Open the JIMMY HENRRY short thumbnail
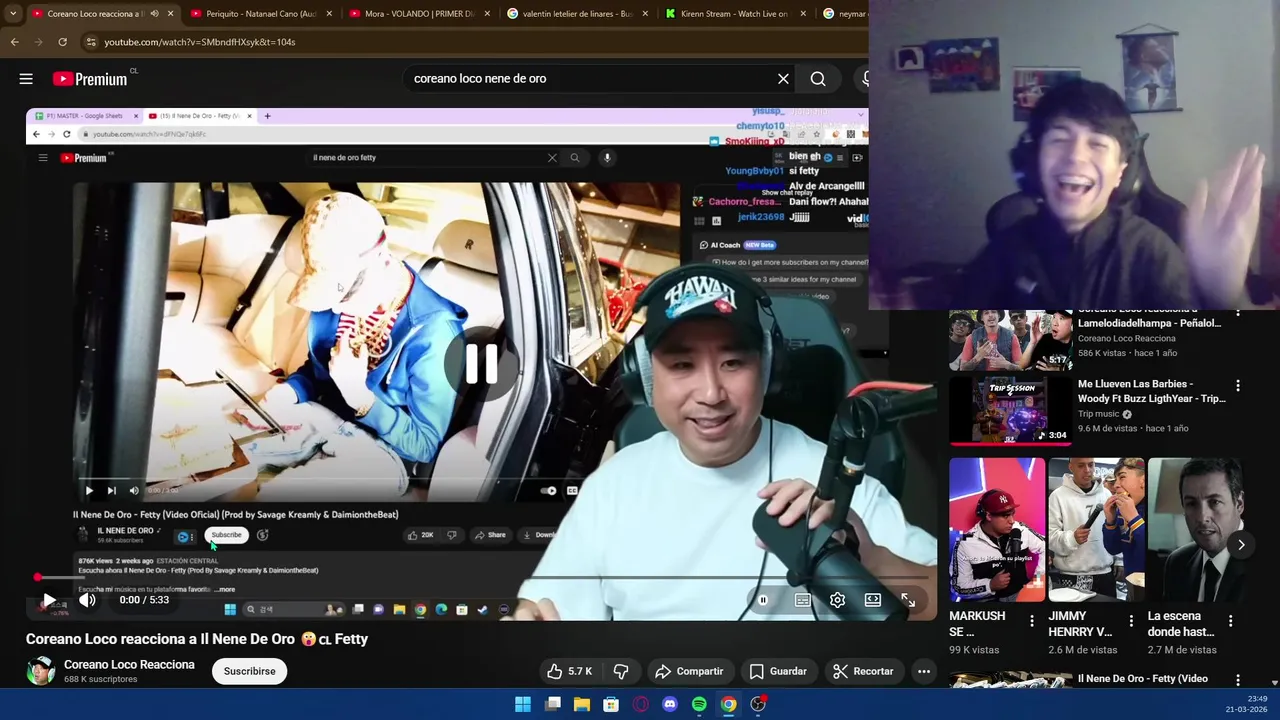The image size is (1280, 720). coord(1096,530)
